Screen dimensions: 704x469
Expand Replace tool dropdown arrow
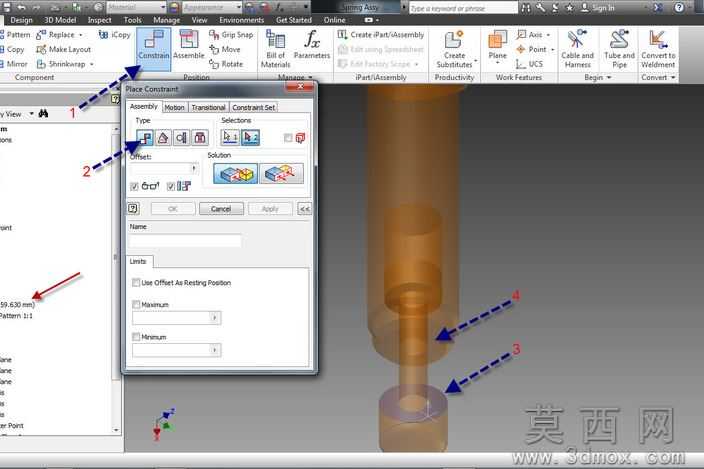[81, 35]
